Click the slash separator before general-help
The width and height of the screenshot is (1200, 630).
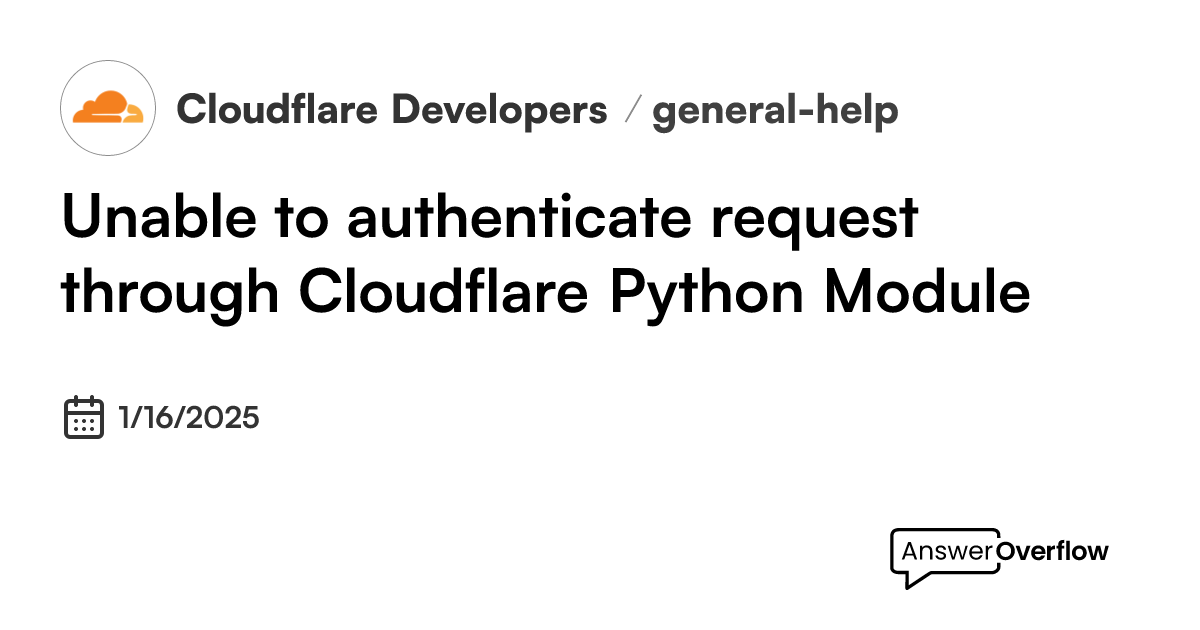(630, 111)
